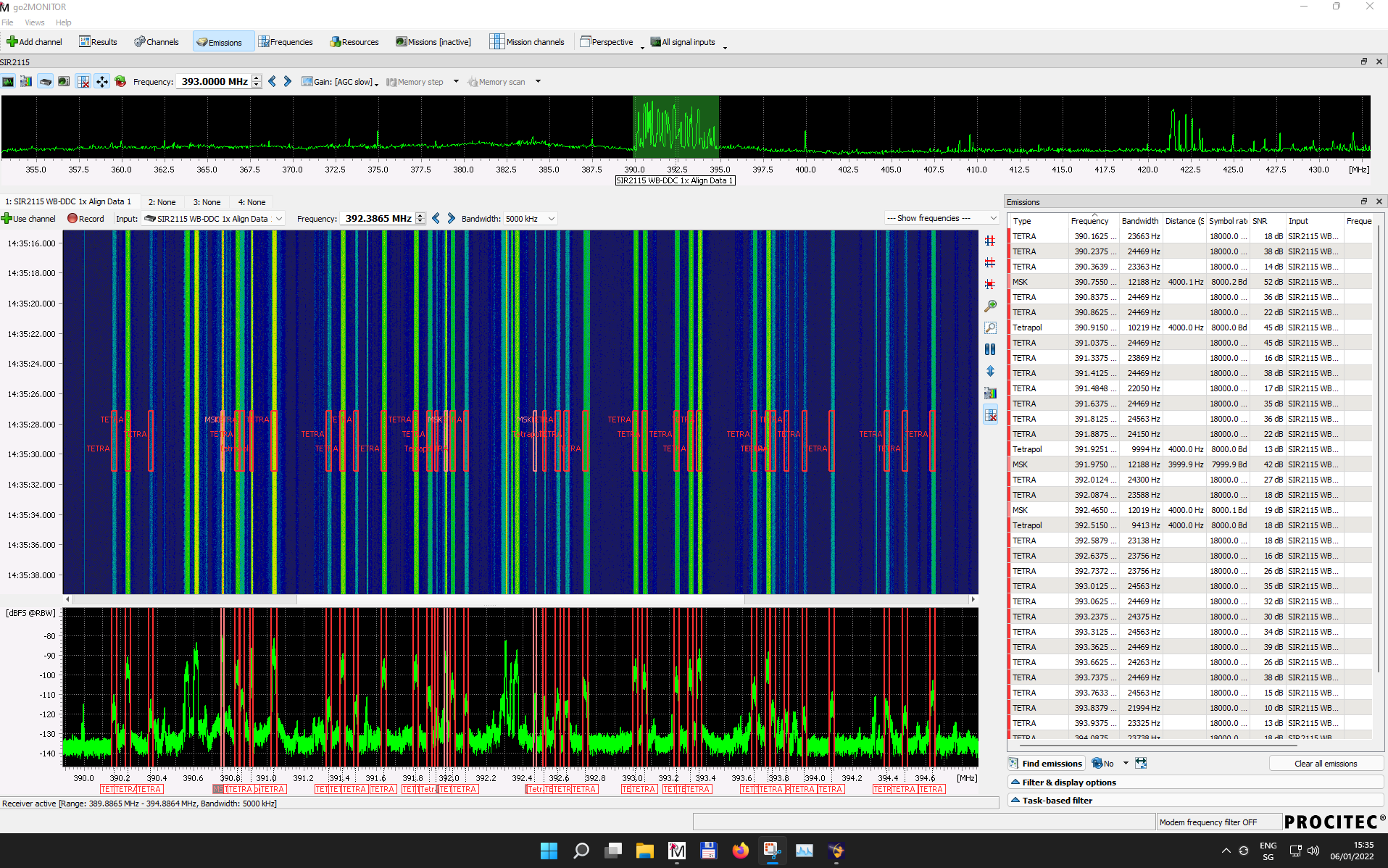Screen dimensions: 1388x868
Task: Click the Record button with red circle
Action: coord(86,219)
